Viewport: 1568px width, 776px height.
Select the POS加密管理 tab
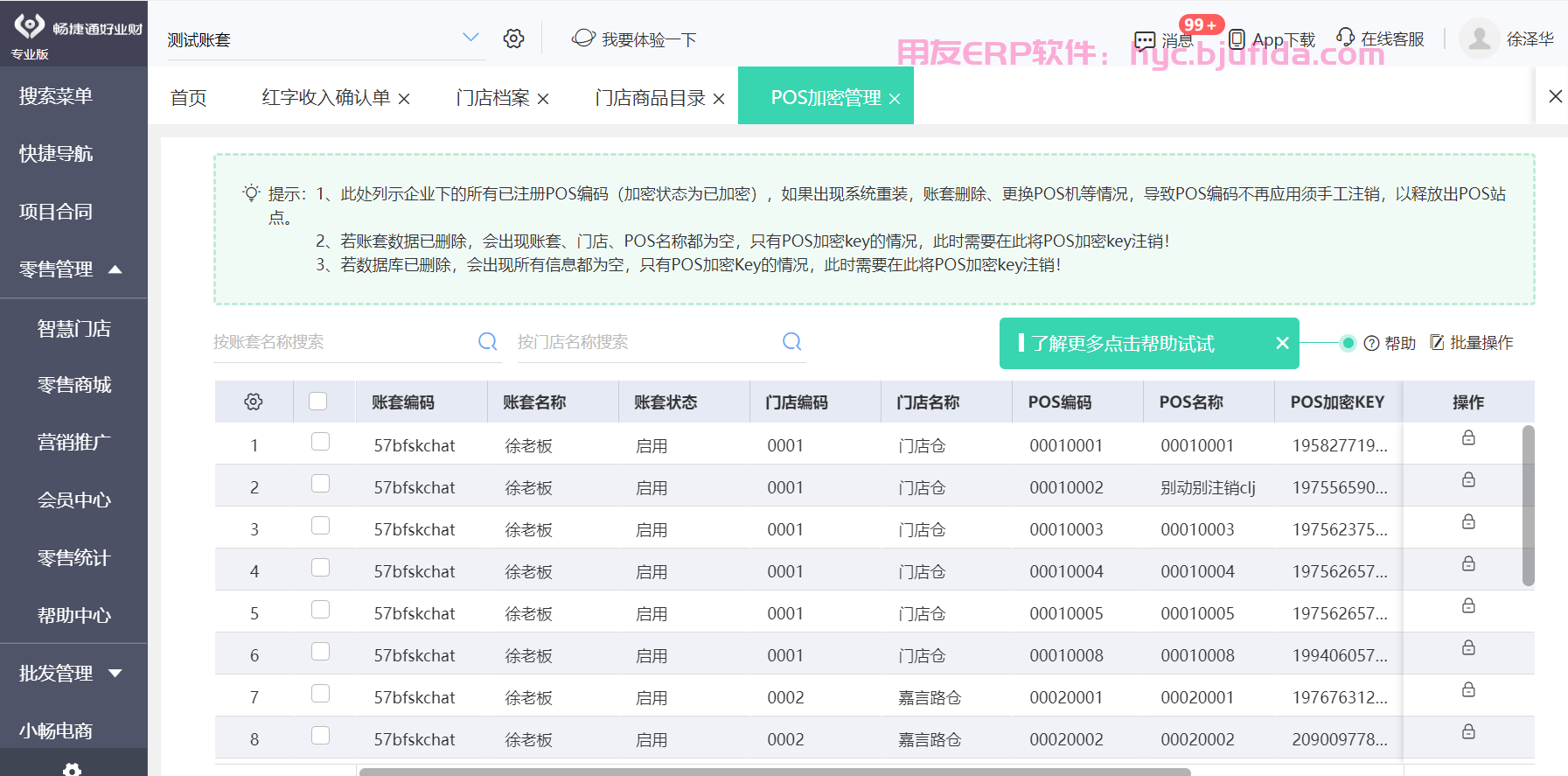point(826,97)
